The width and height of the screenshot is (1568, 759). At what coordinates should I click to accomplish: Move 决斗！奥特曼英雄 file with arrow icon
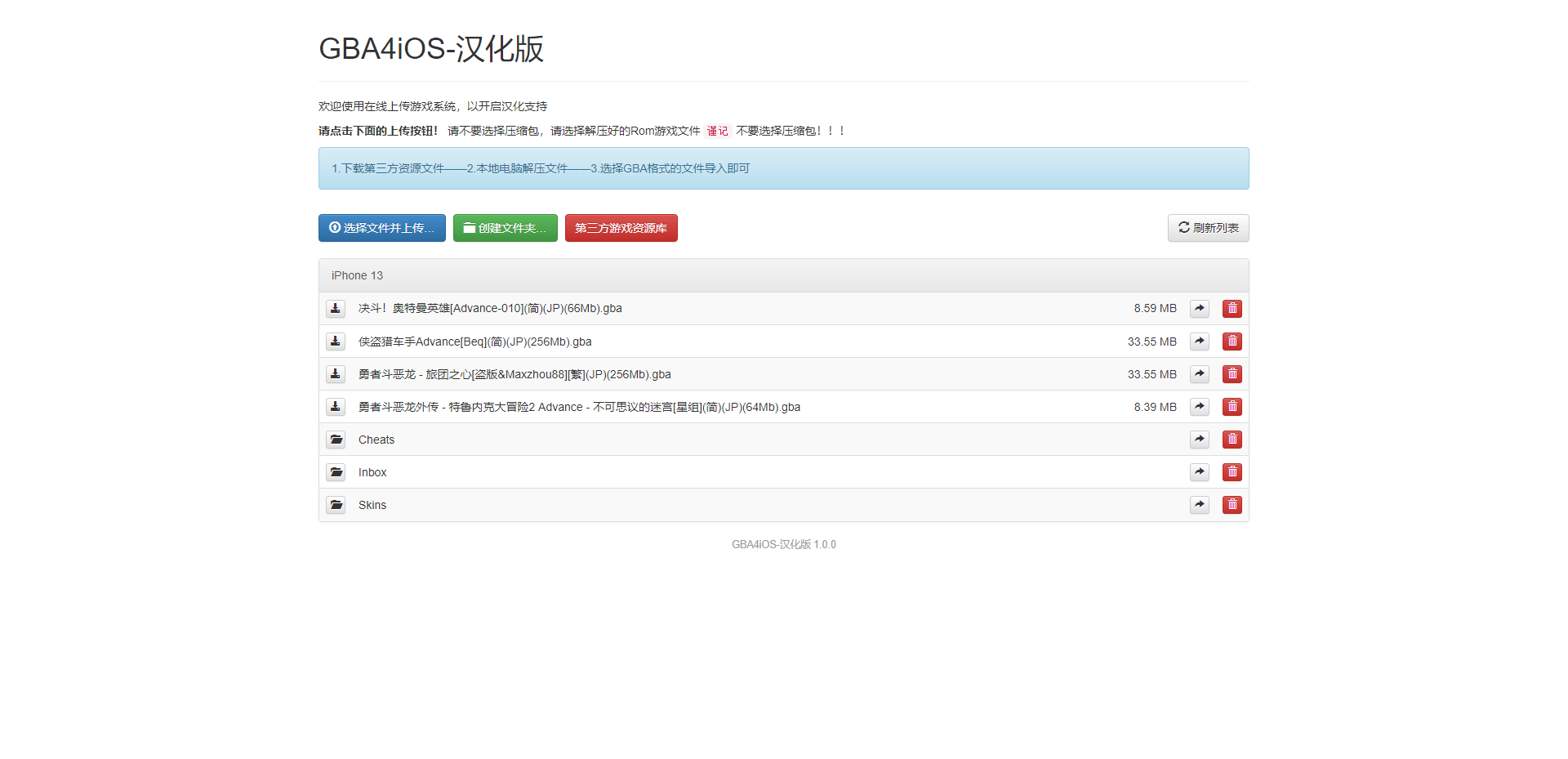(x=1200, y=308)
